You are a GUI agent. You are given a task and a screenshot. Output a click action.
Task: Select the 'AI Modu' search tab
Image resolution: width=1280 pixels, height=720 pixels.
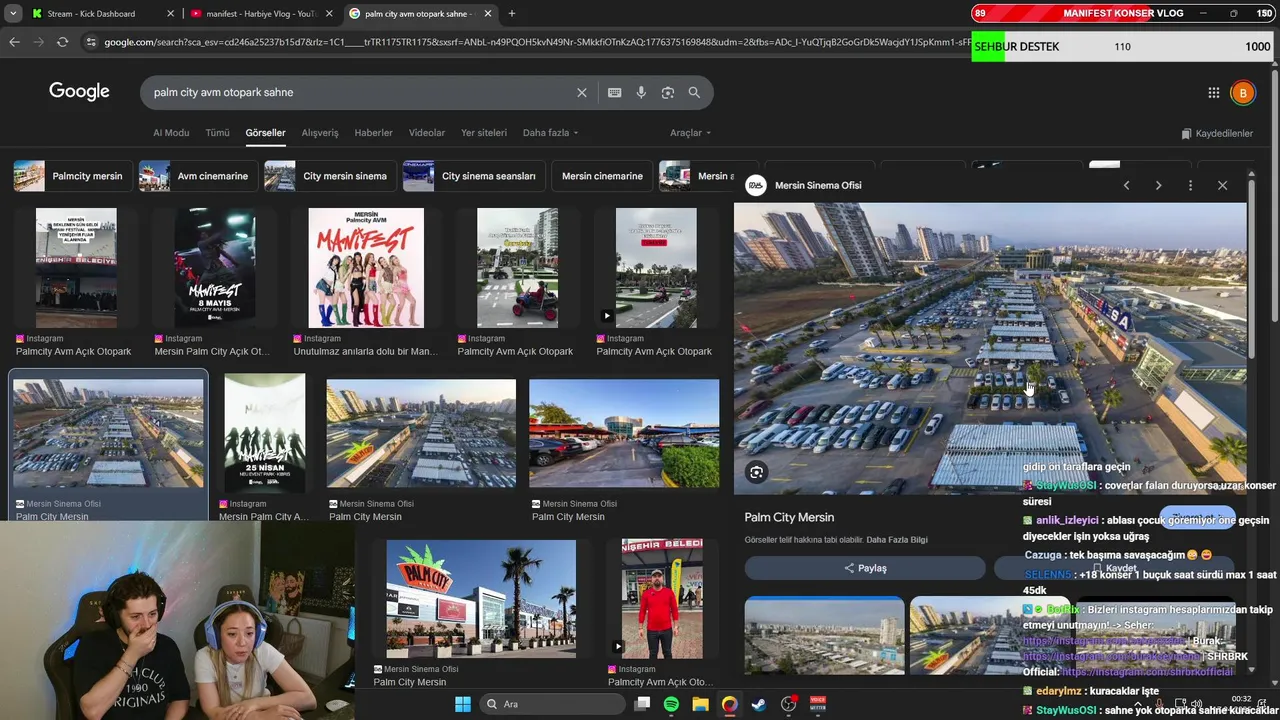171,133
